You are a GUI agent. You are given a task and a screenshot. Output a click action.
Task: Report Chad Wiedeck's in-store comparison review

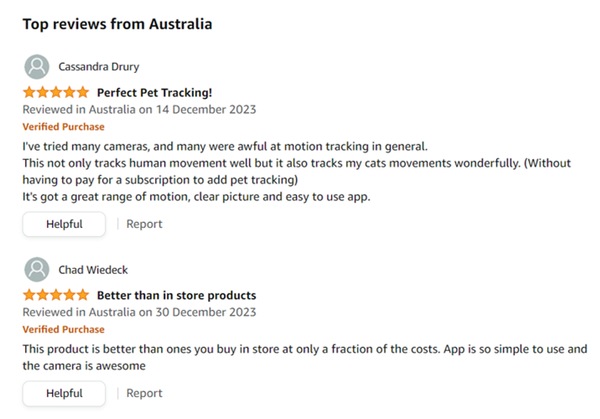tap(144, 393)
